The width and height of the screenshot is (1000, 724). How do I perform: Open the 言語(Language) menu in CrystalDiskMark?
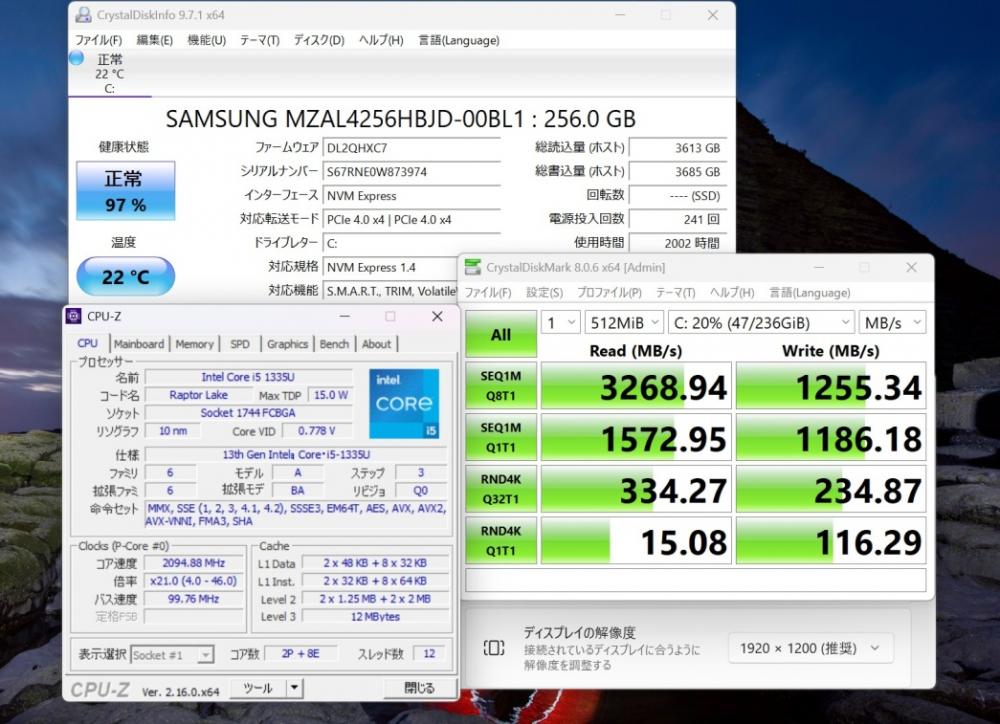(x=809, y=292)
